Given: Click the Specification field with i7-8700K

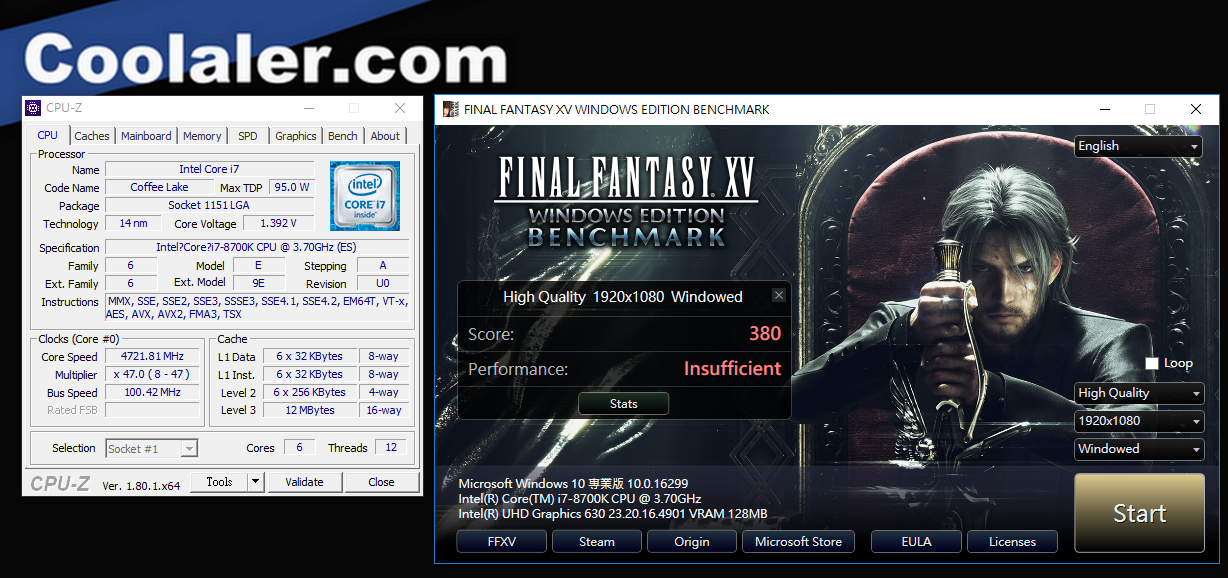Looking at the screenshot, I should (257, 247).
